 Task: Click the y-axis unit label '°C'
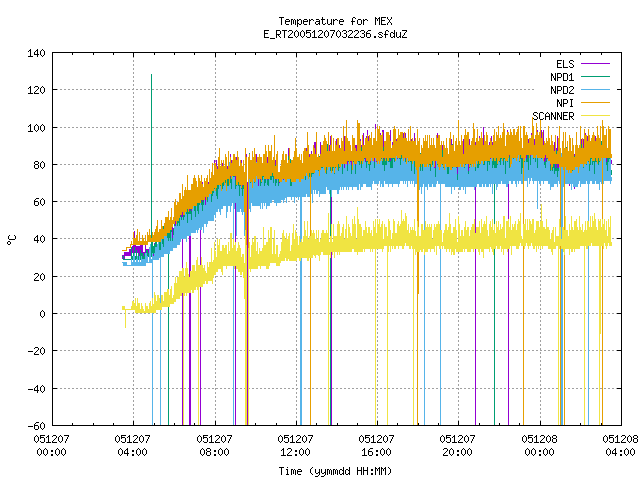pyautogui.click(x=12, y=240)
